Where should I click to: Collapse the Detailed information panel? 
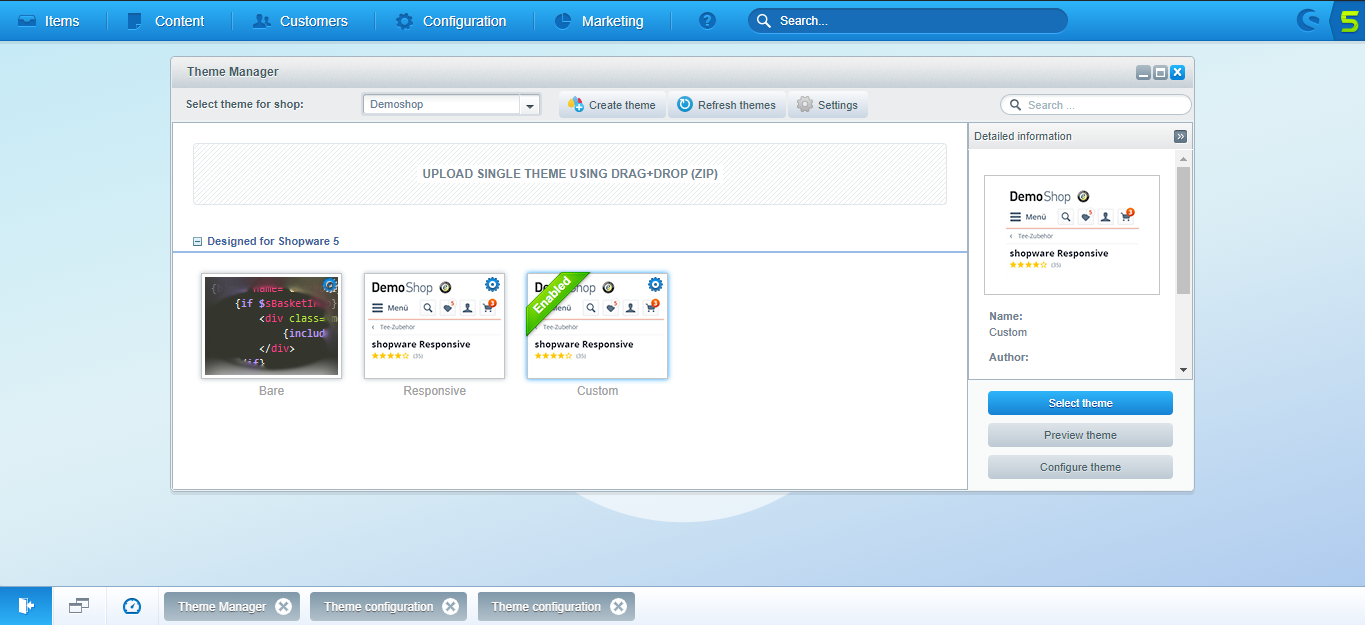[x=1180, y=135]
